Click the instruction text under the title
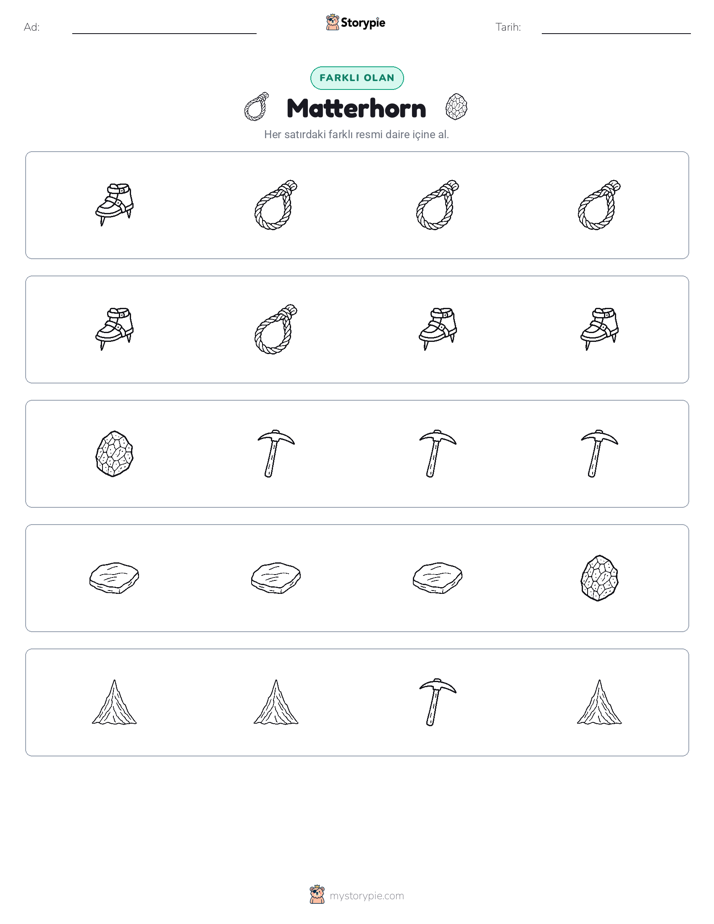Viewport: 714px width, 924px height. pos(356,134)
